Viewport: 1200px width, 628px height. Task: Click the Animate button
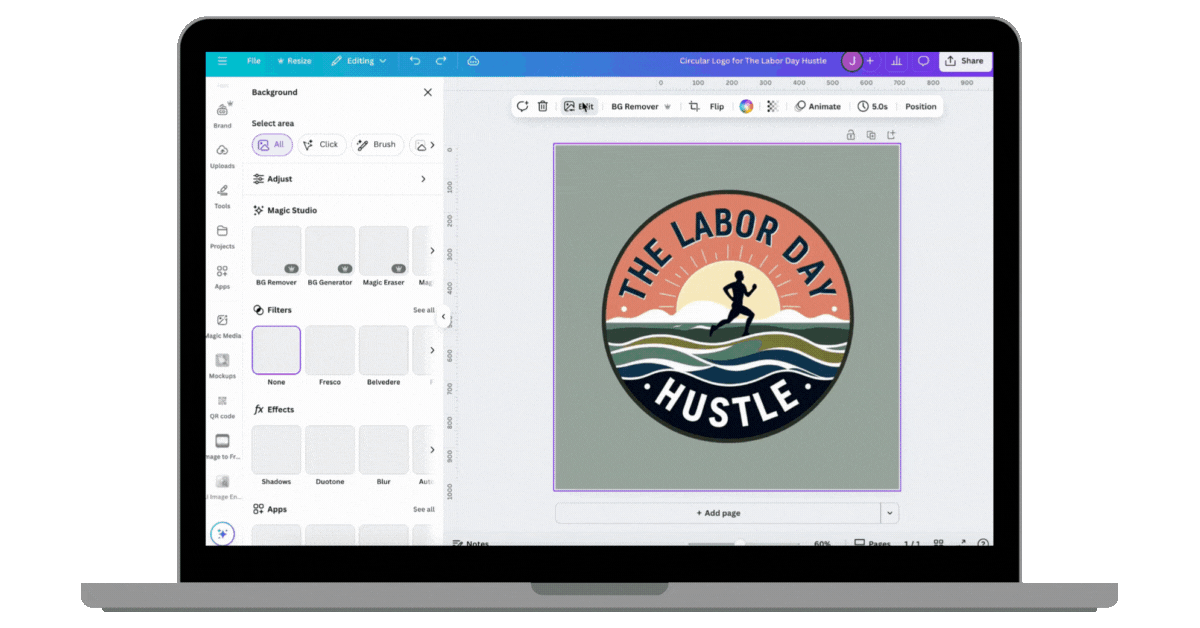(818, 106)
